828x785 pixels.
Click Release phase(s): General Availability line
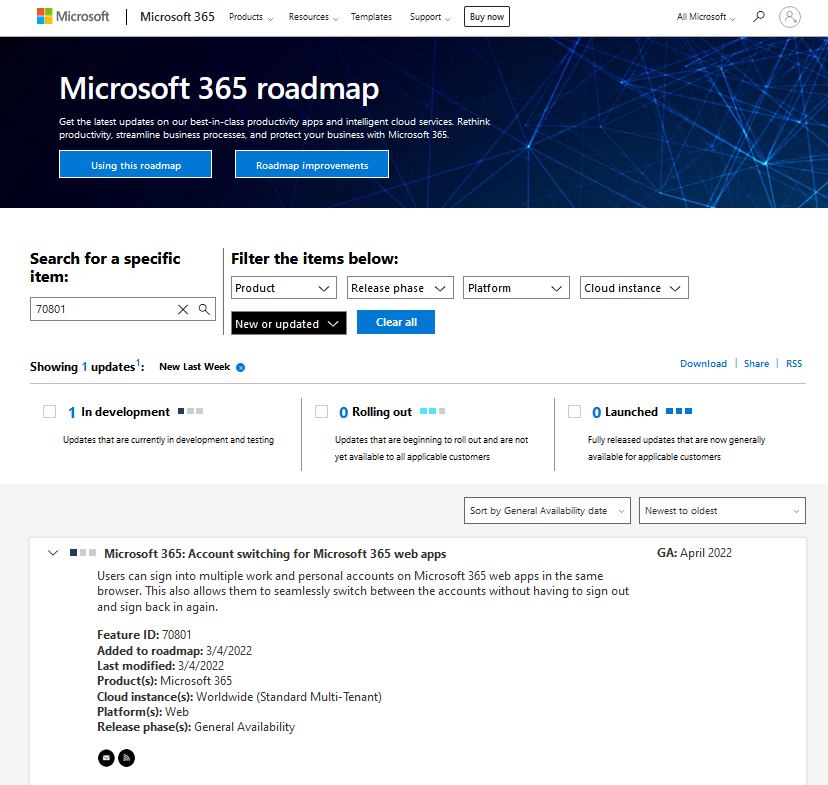click(196, 727)
